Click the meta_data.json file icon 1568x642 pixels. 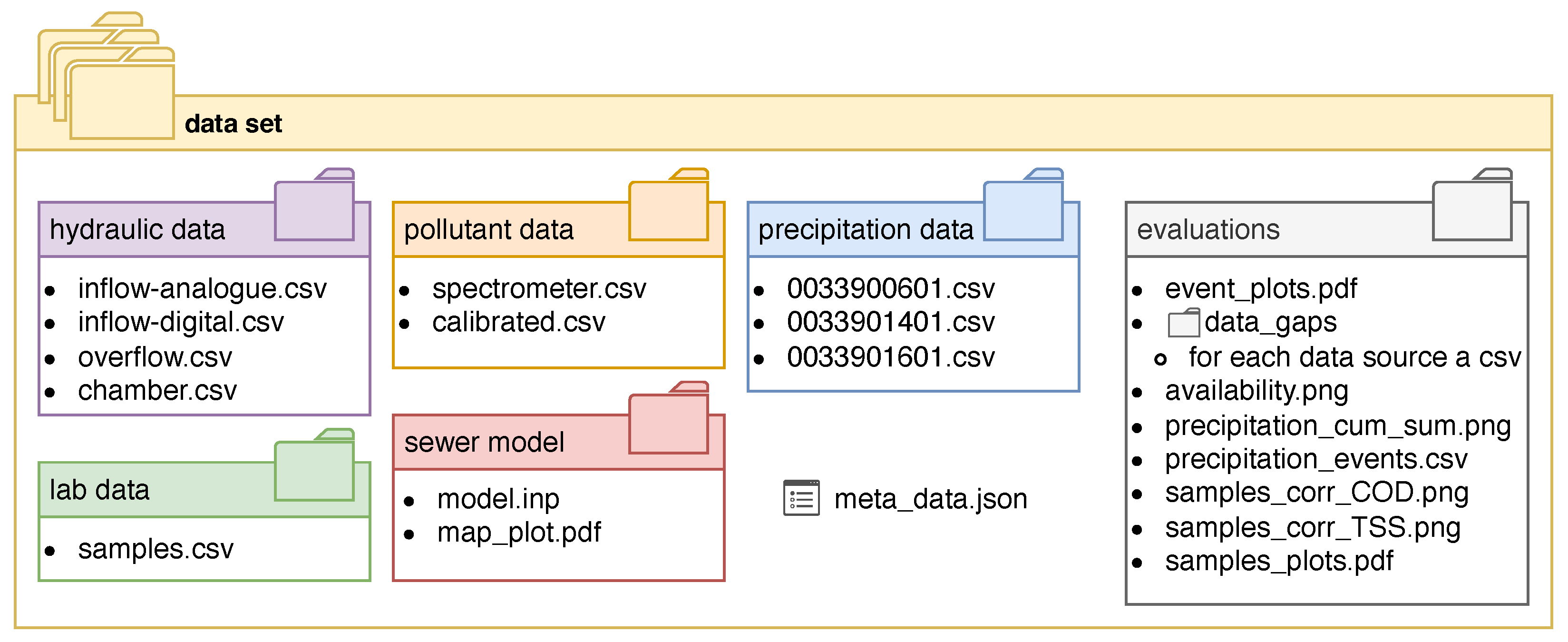tap(801, 498)
